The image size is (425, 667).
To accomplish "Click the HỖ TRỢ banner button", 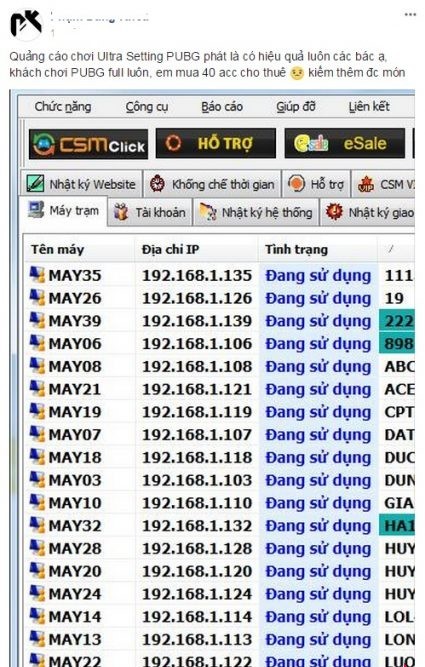I will (216, 143).
